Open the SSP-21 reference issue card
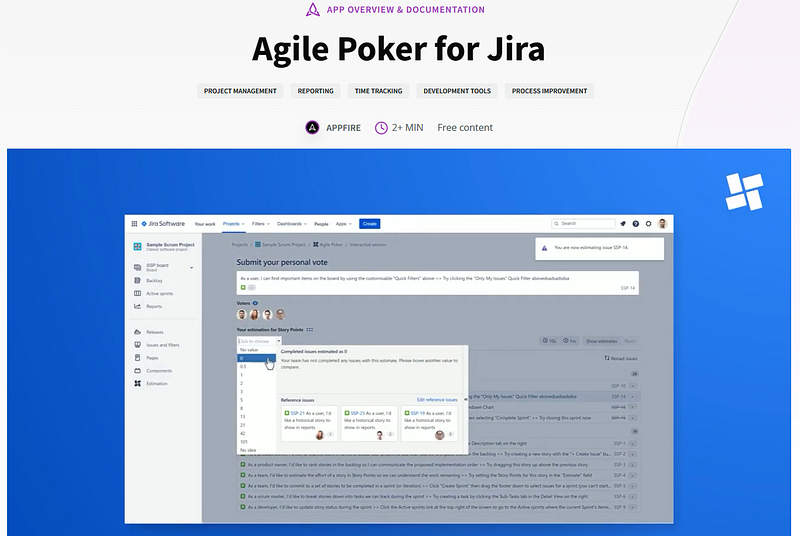This screenshot has width=800, height=536. (309, 423)
